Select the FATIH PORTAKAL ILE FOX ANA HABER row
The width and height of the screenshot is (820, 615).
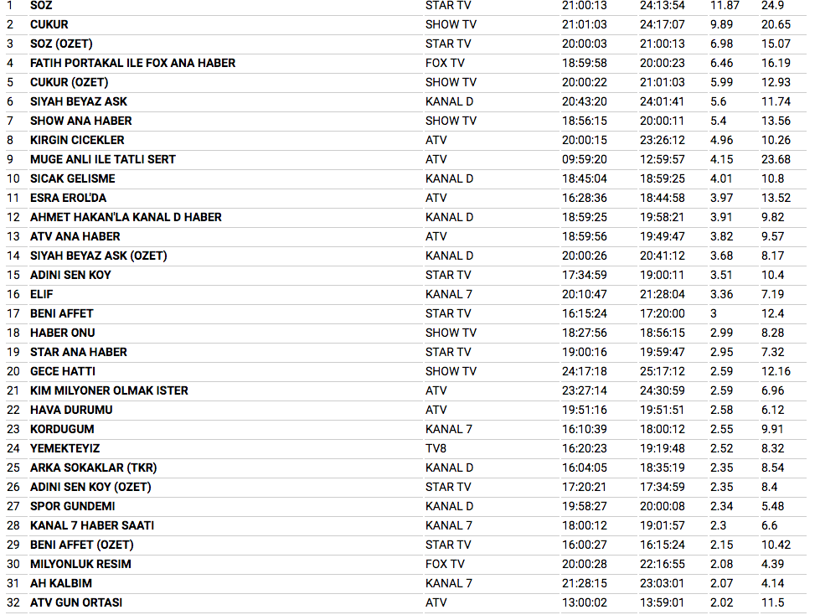click(132, 63)
